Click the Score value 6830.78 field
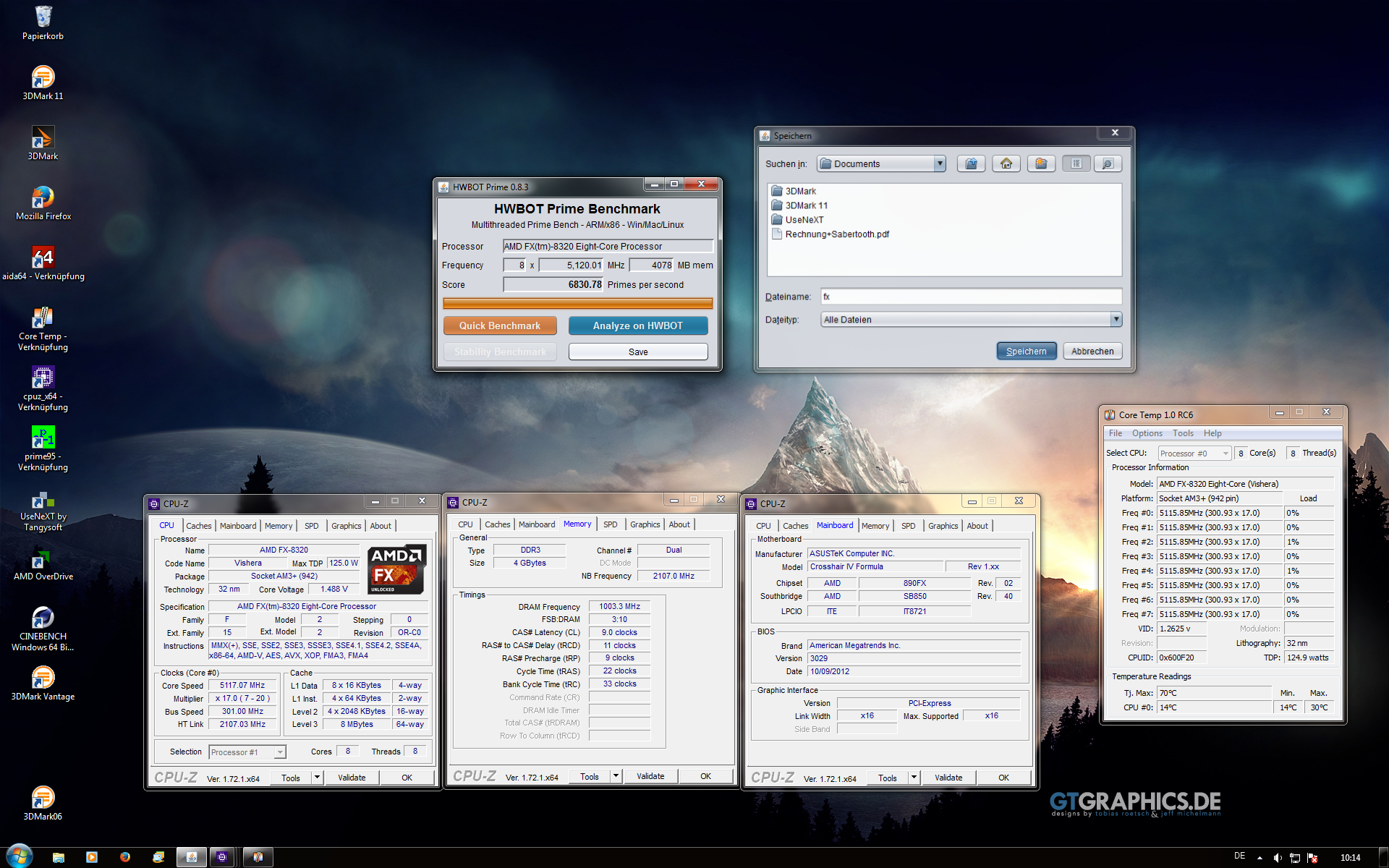This screenshot has width=1389, height=868. click(x=553, y=285)
